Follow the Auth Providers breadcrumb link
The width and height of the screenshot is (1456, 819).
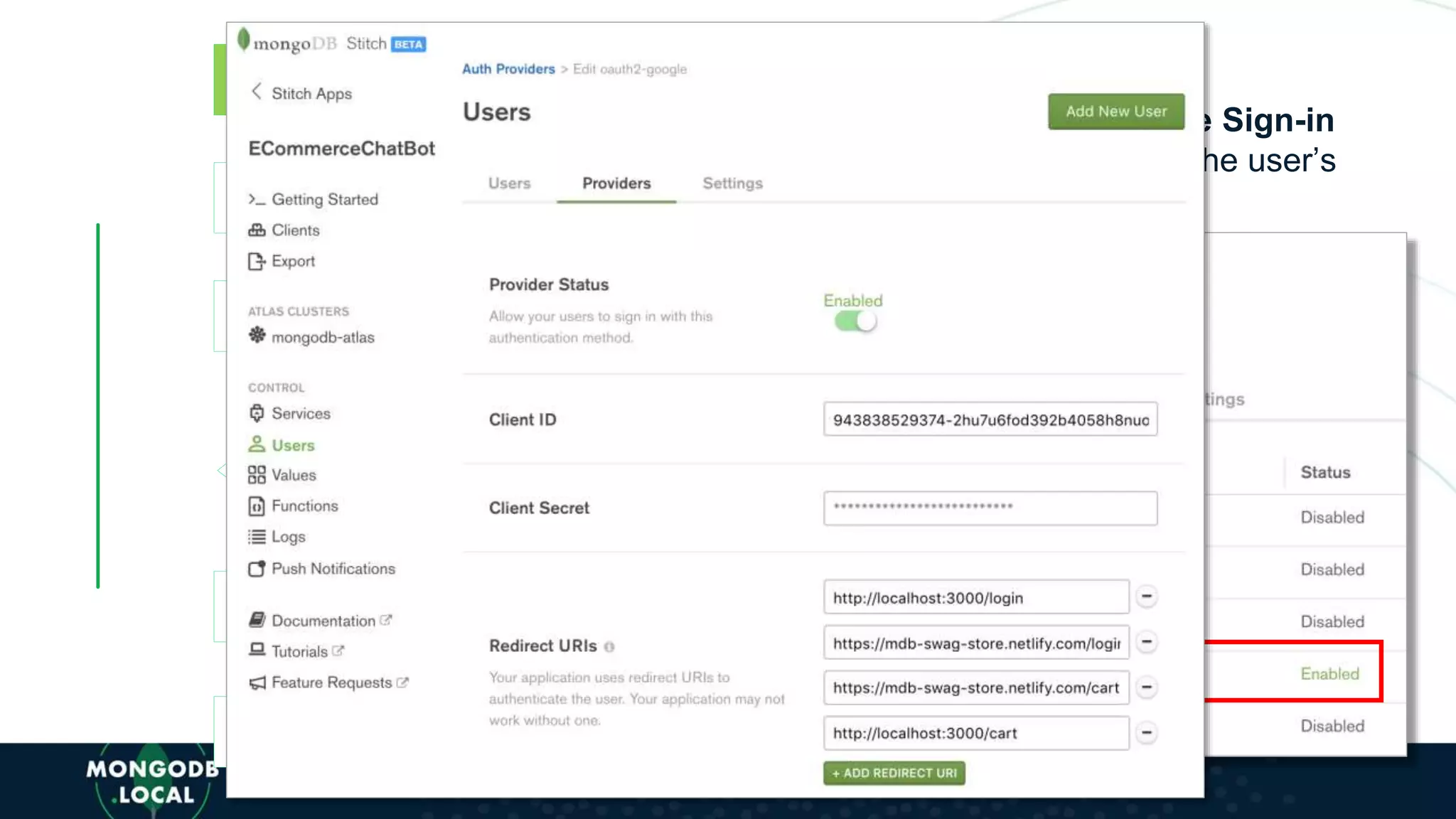point(508,69)
